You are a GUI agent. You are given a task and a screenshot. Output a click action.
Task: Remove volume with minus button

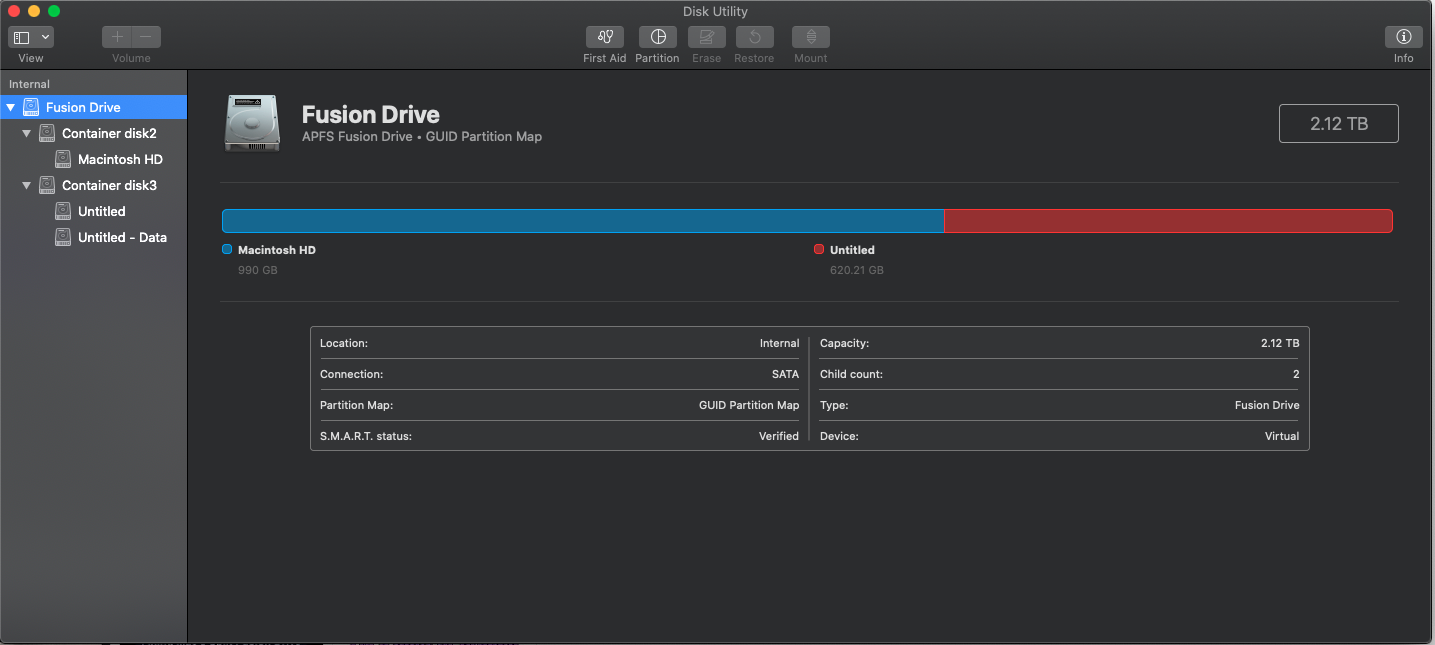tap(146, 37)
